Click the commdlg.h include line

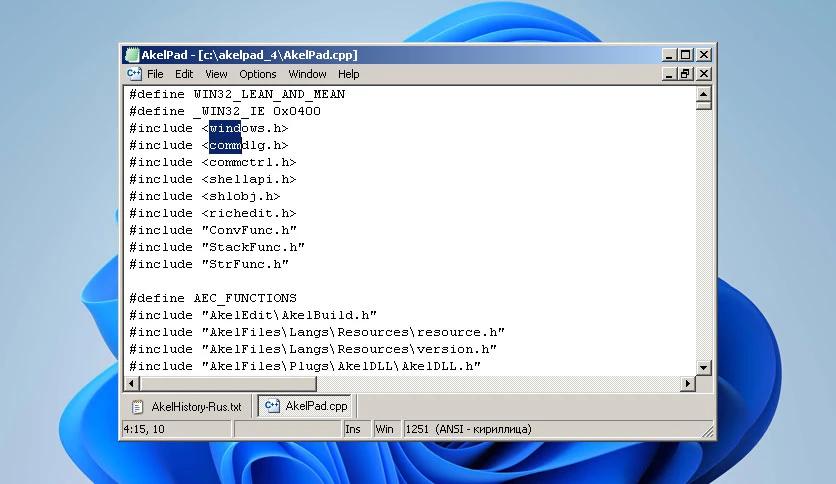click(208, 146)
